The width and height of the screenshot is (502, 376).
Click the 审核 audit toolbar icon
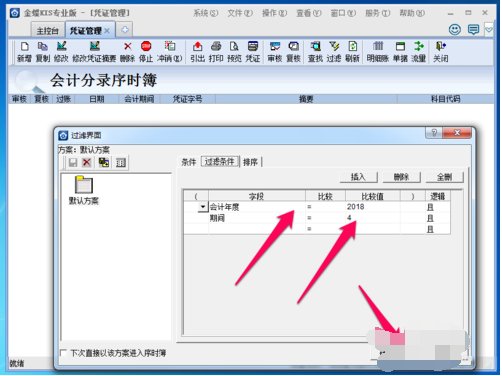[x=275, y=52]
